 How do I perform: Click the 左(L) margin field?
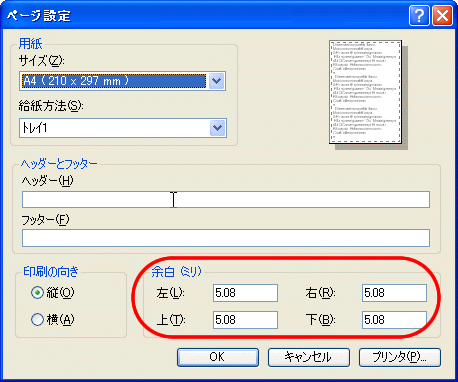(245, 293)
